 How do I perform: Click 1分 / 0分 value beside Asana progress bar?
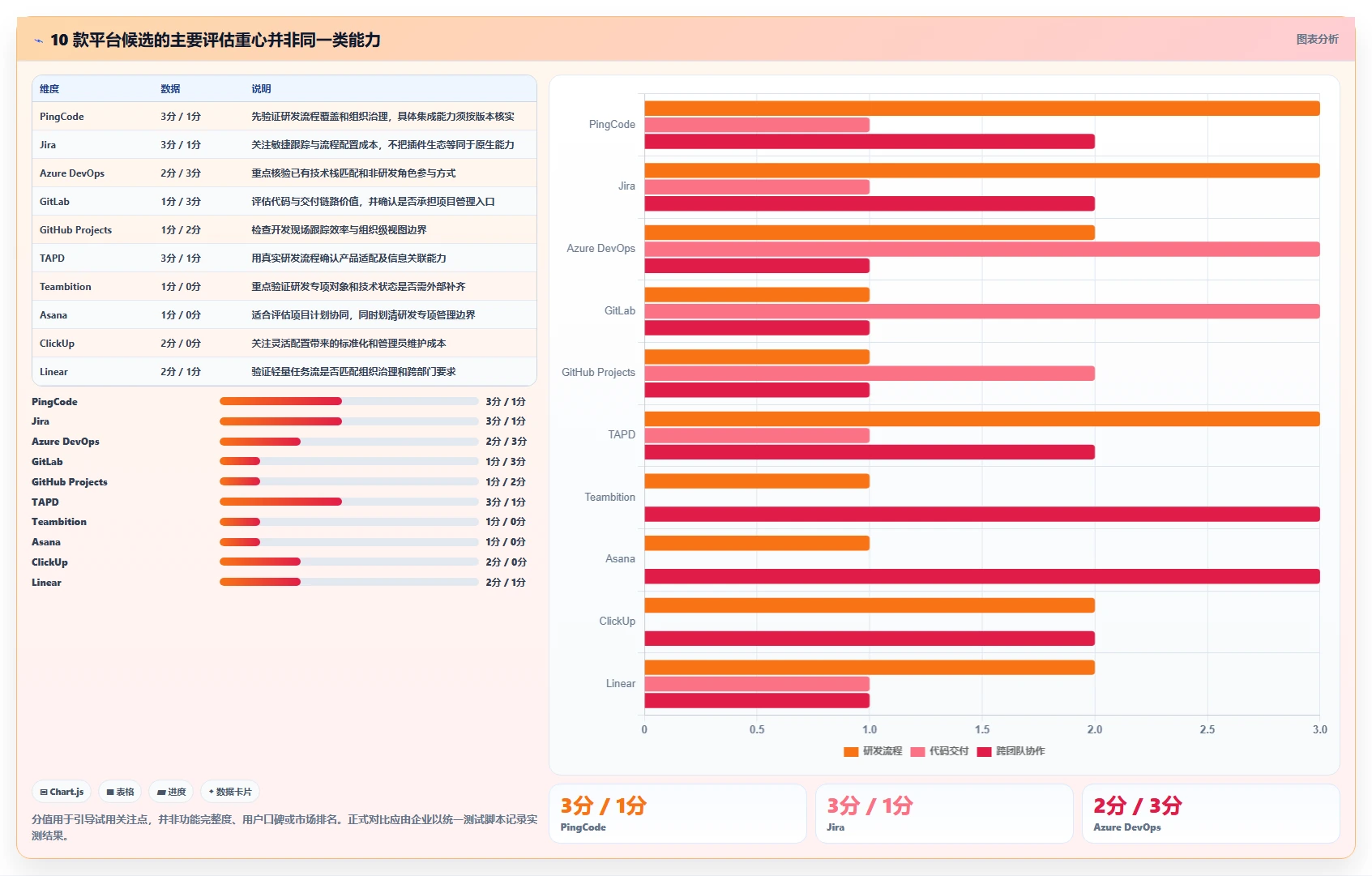[506, 542]
